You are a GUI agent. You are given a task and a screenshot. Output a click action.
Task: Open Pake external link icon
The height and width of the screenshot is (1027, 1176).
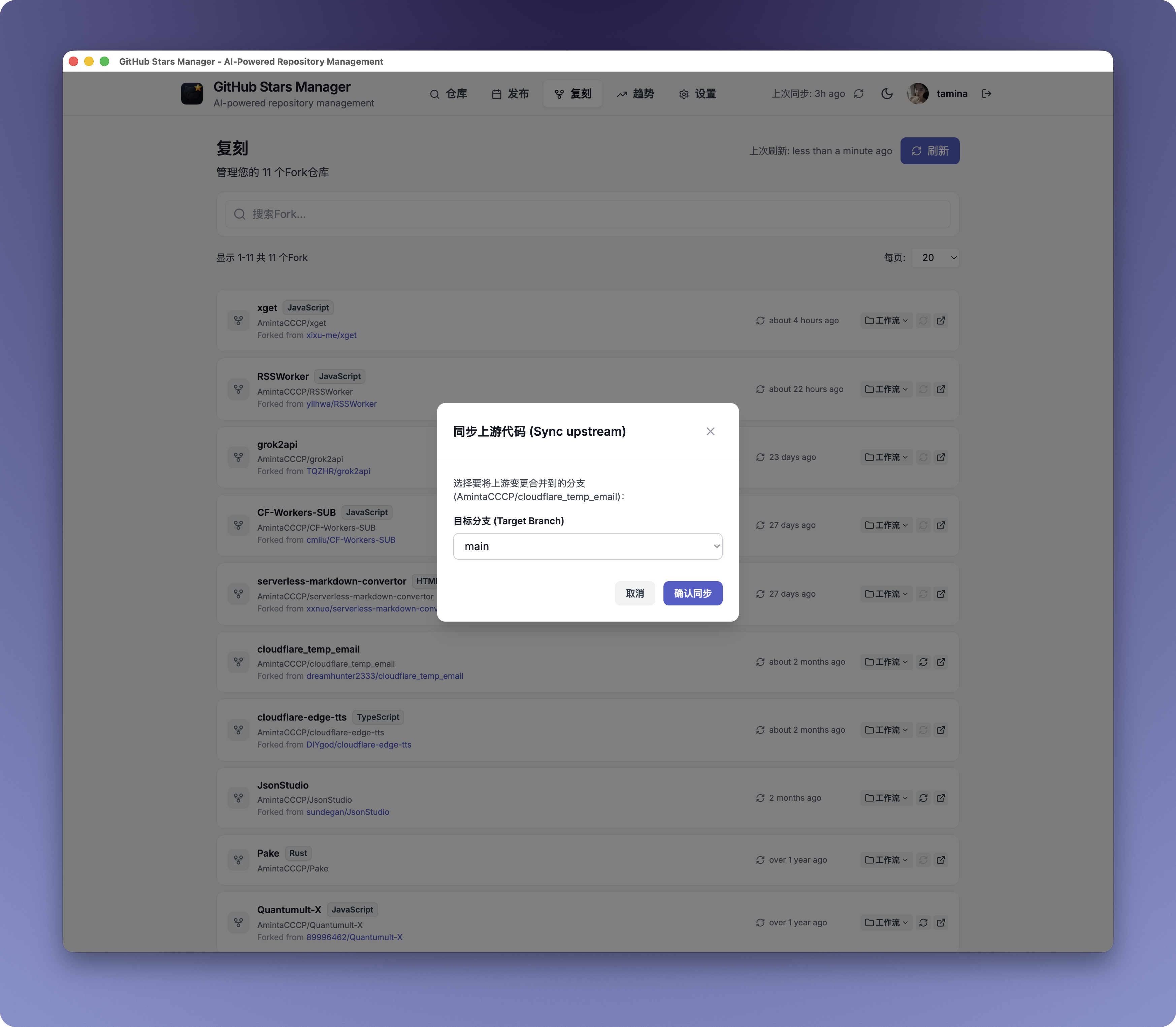point(941,860)
